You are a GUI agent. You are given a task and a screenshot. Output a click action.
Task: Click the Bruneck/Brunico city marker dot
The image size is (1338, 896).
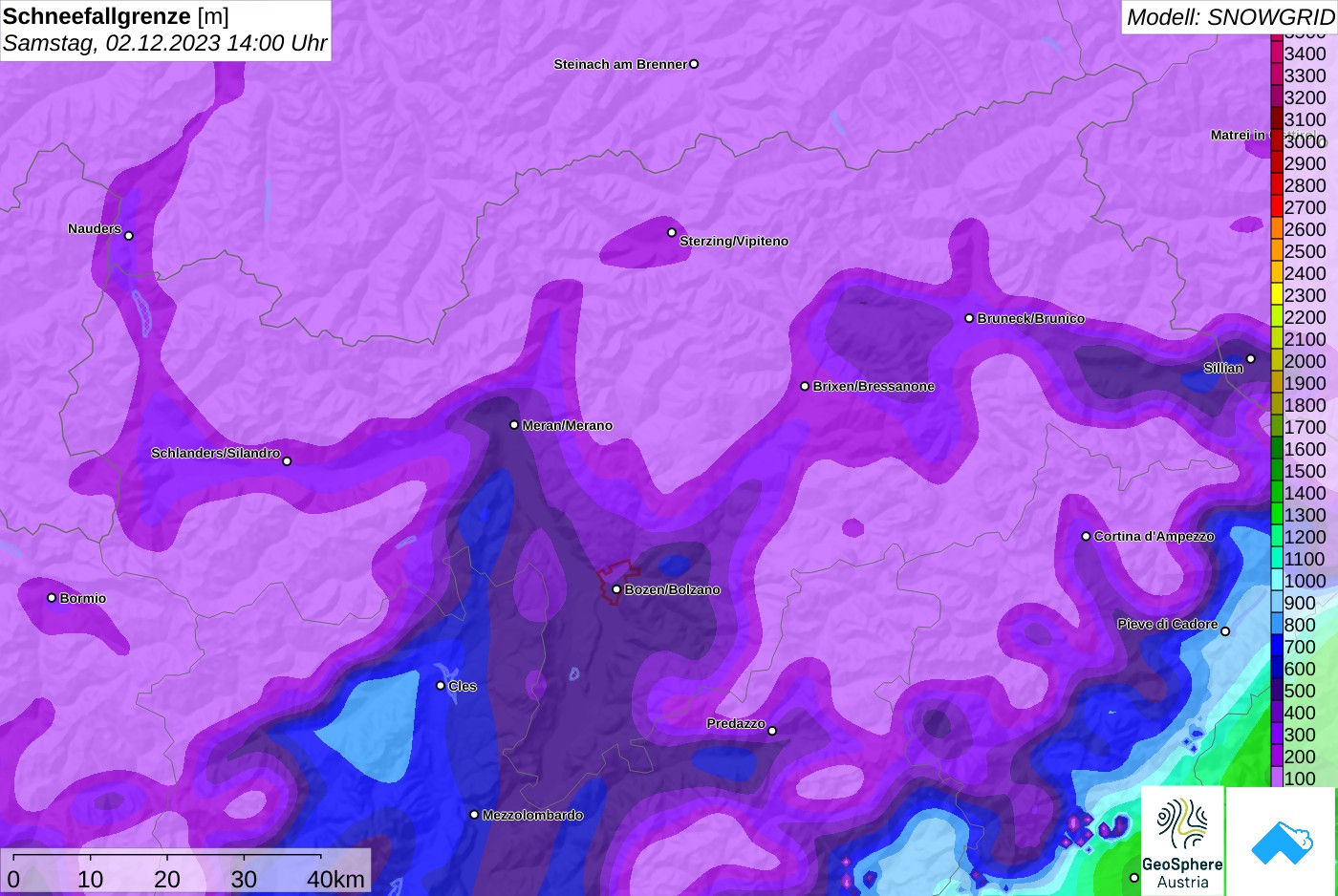coord(969,318)
